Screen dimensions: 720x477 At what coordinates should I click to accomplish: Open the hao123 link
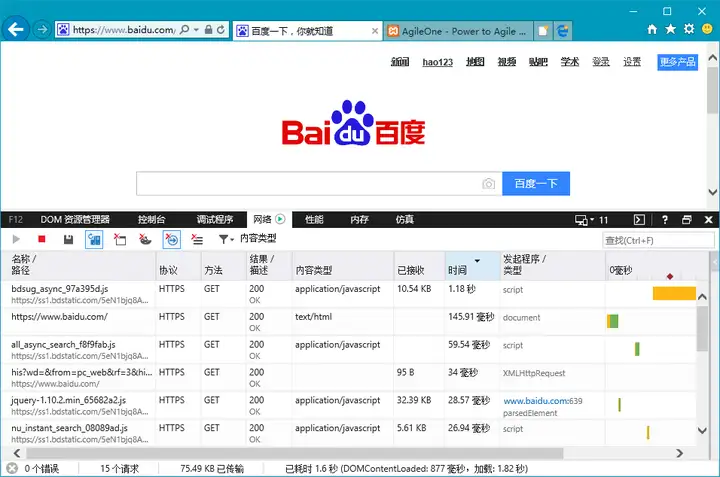pos(438,62)
